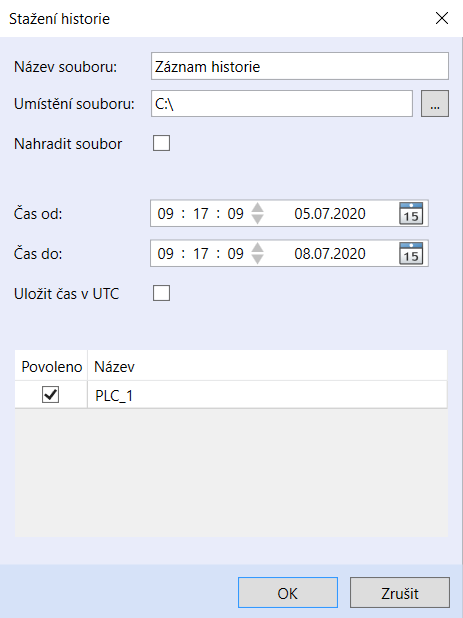Select hours value in Čas od
The width and height of the screenshot is (463, 618).
coord(165,214)
